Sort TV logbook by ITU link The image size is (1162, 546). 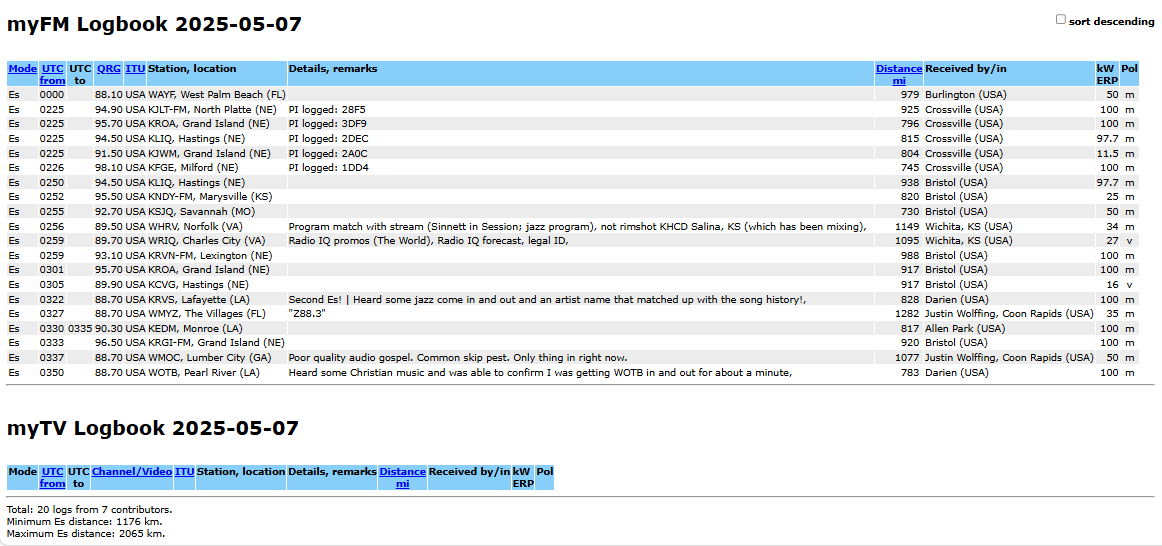coord(185,471)
